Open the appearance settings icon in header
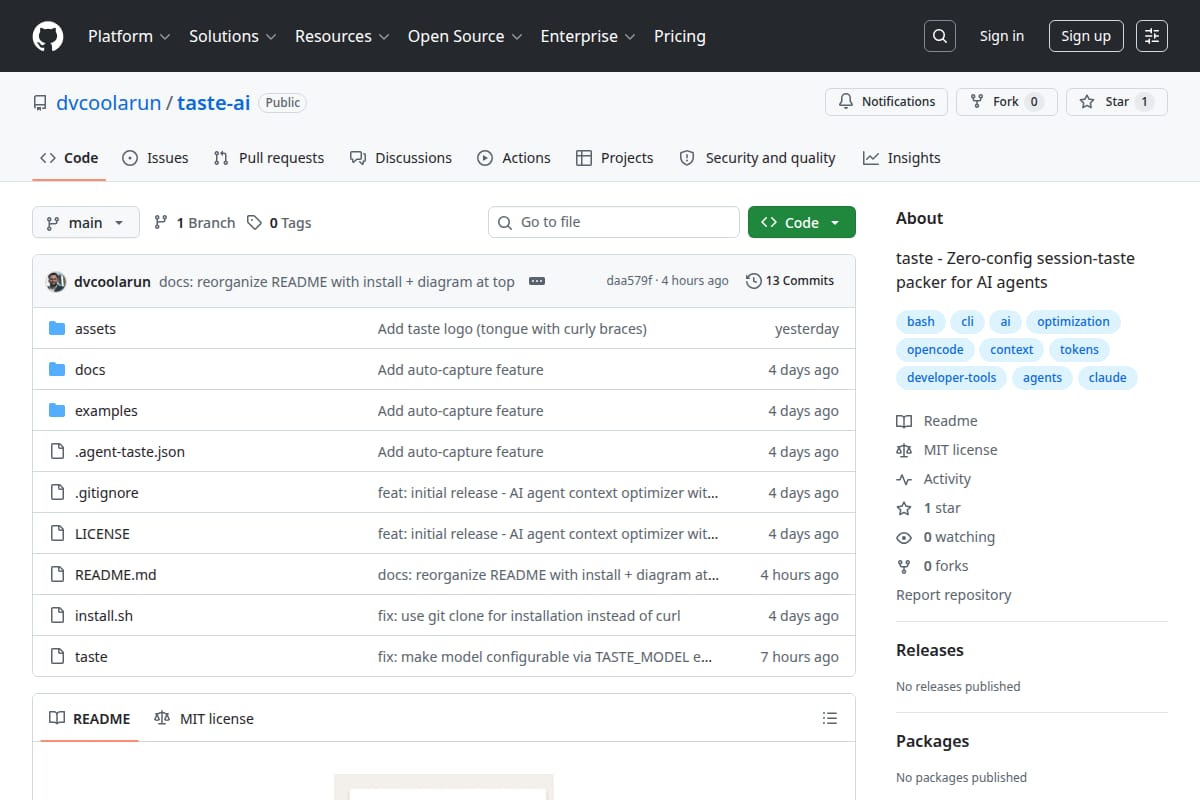 tap(1152, 36)
